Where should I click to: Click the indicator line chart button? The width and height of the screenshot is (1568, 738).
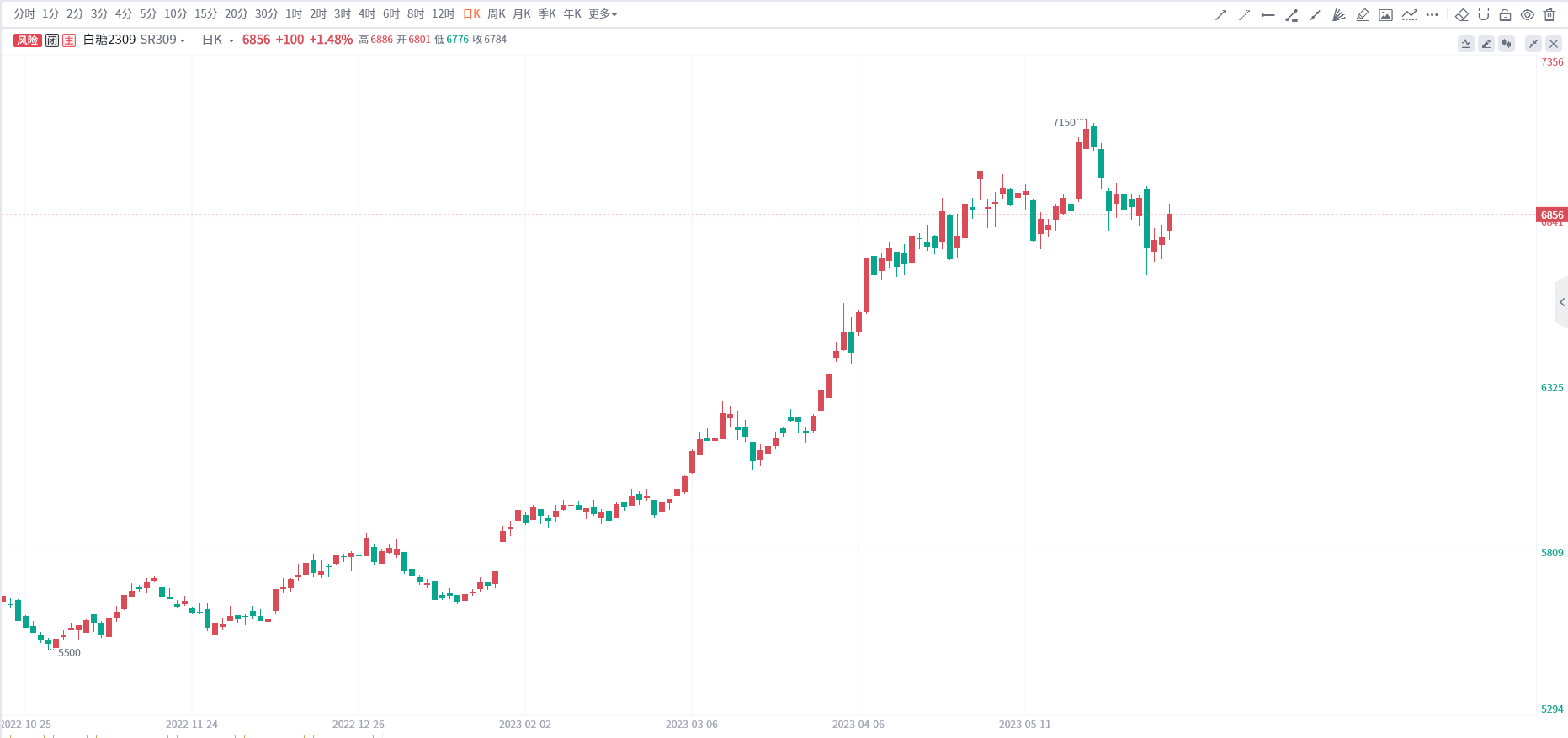coord(1466,44)
